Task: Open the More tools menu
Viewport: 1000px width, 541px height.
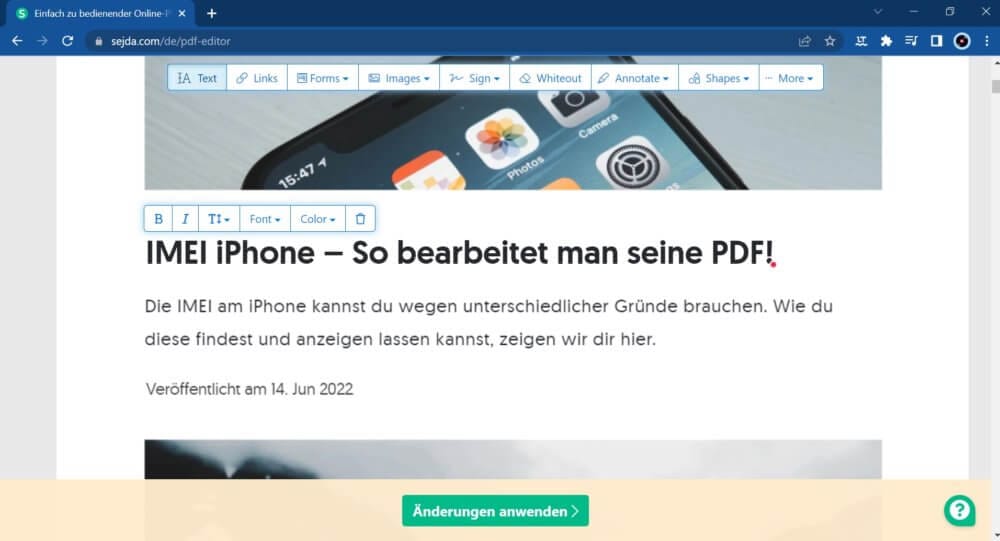Action: pyautogui.click(x=791, y=78)
